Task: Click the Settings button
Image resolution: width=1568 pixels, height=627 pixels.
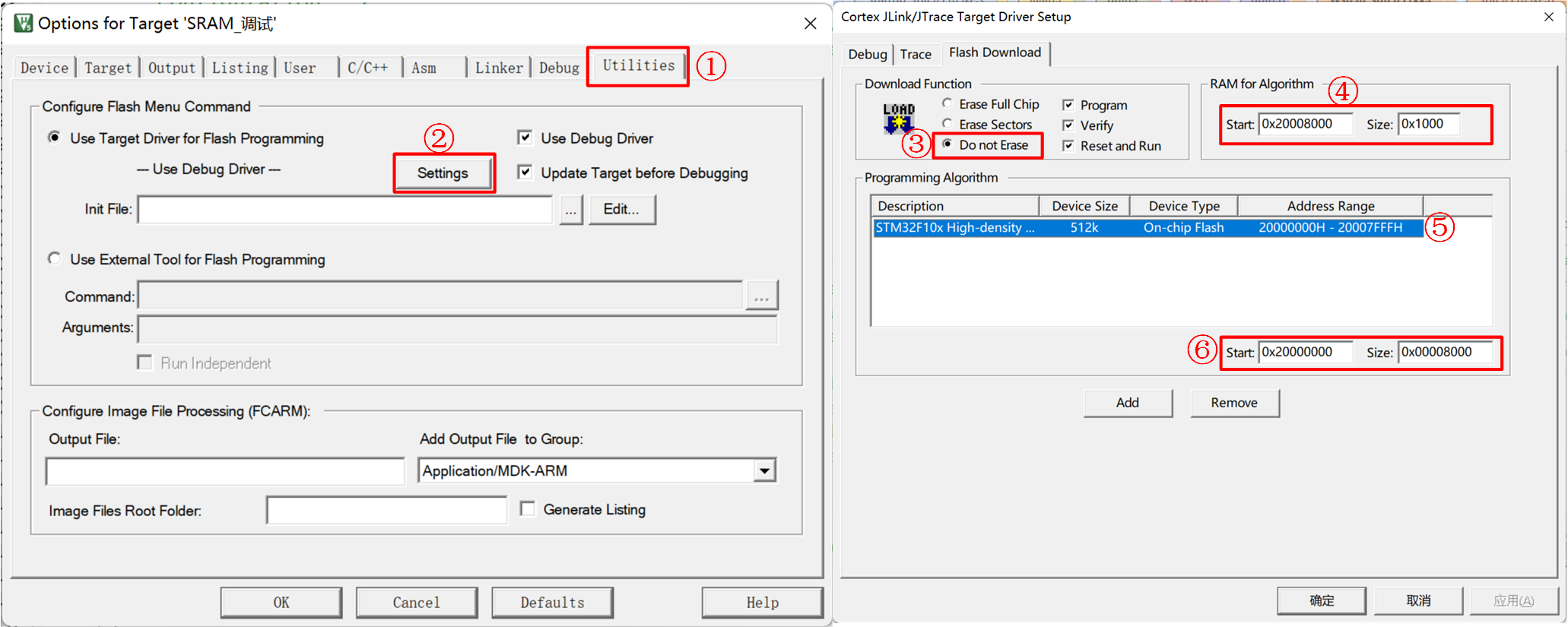Action: click(x=443, y=173)
